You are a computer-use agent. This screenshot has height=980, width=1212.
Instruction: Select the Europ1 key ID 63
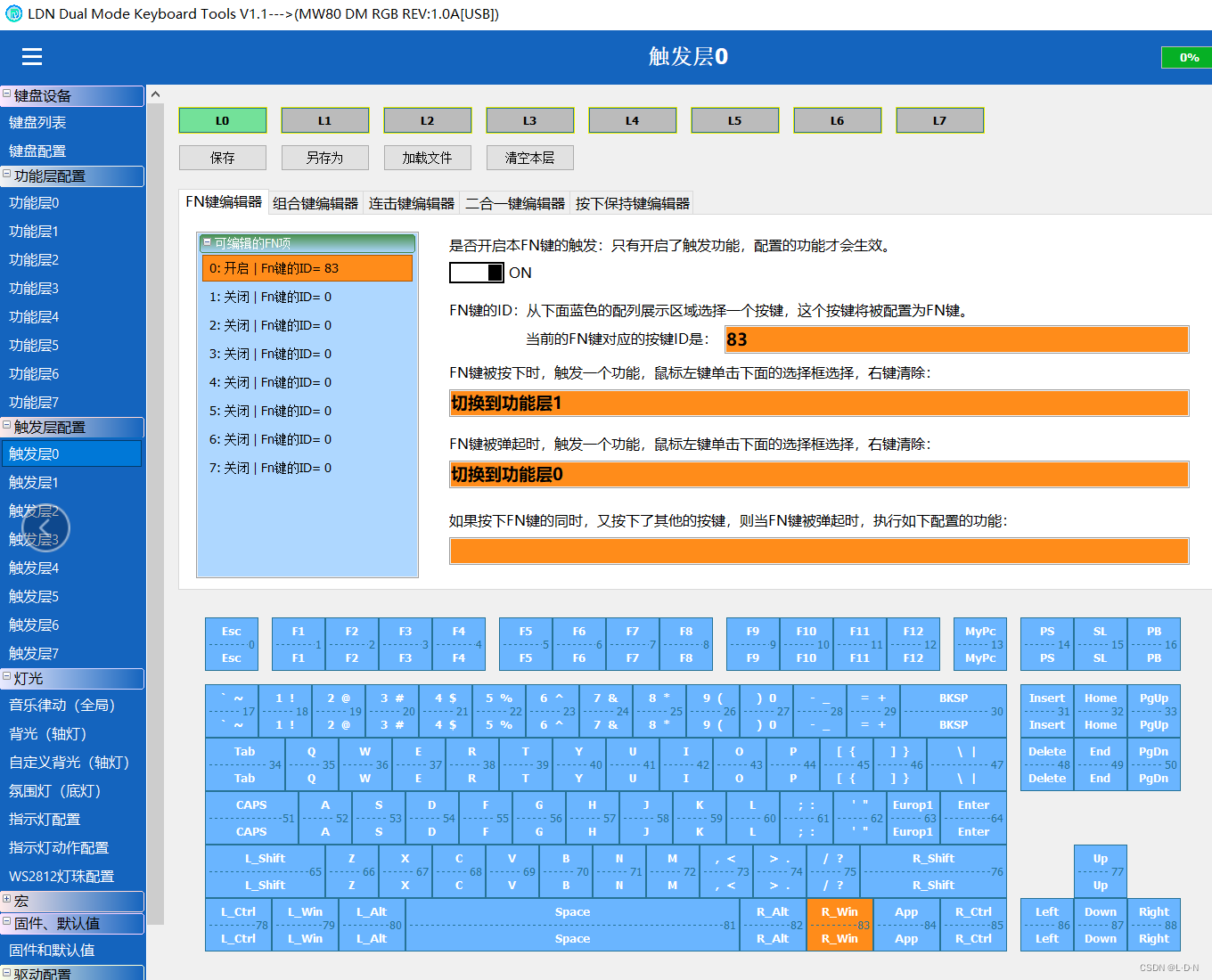tap(913, 818)
